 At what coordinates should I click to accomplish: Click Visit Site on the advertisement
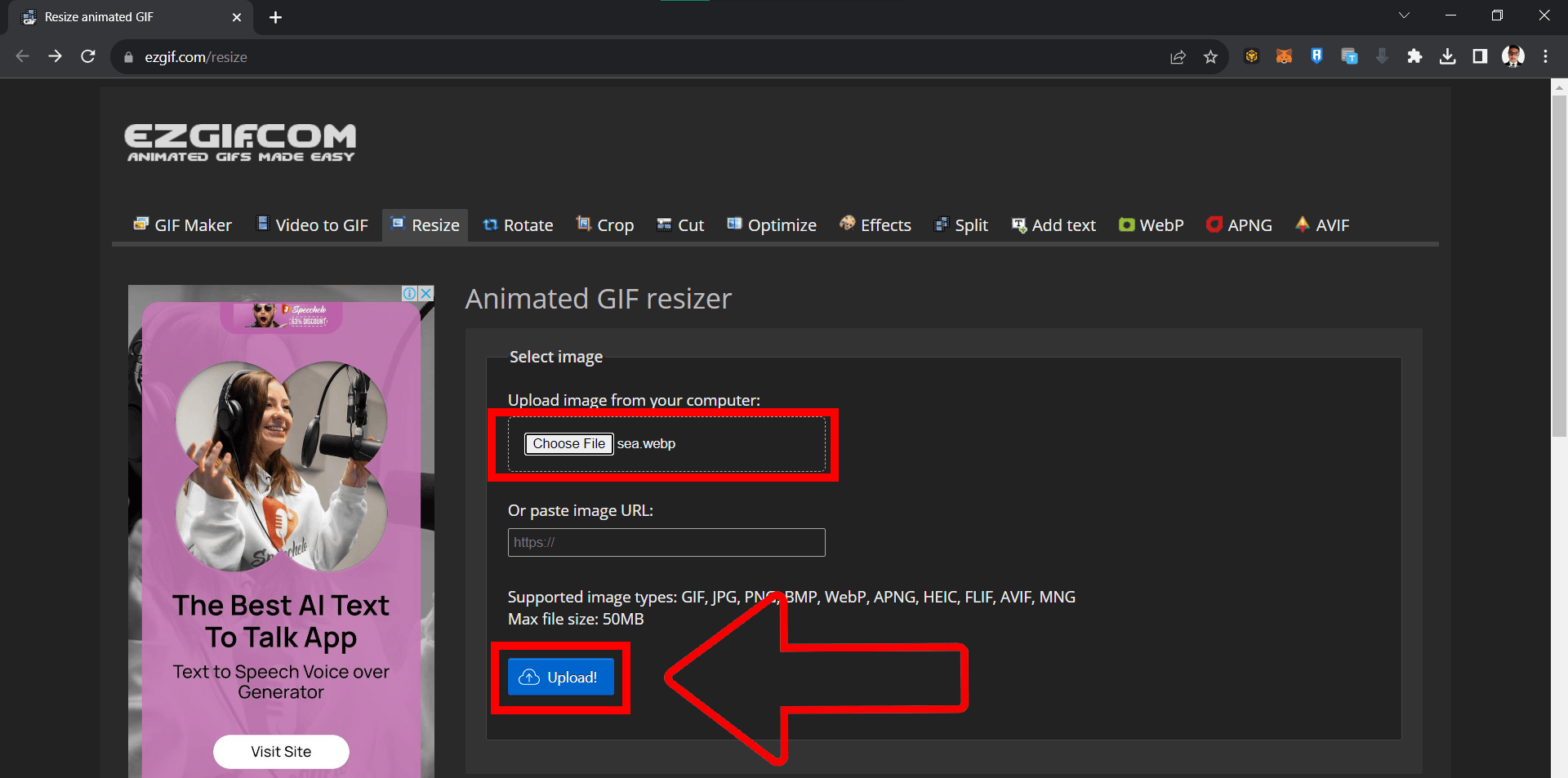[x=280, y=751]
